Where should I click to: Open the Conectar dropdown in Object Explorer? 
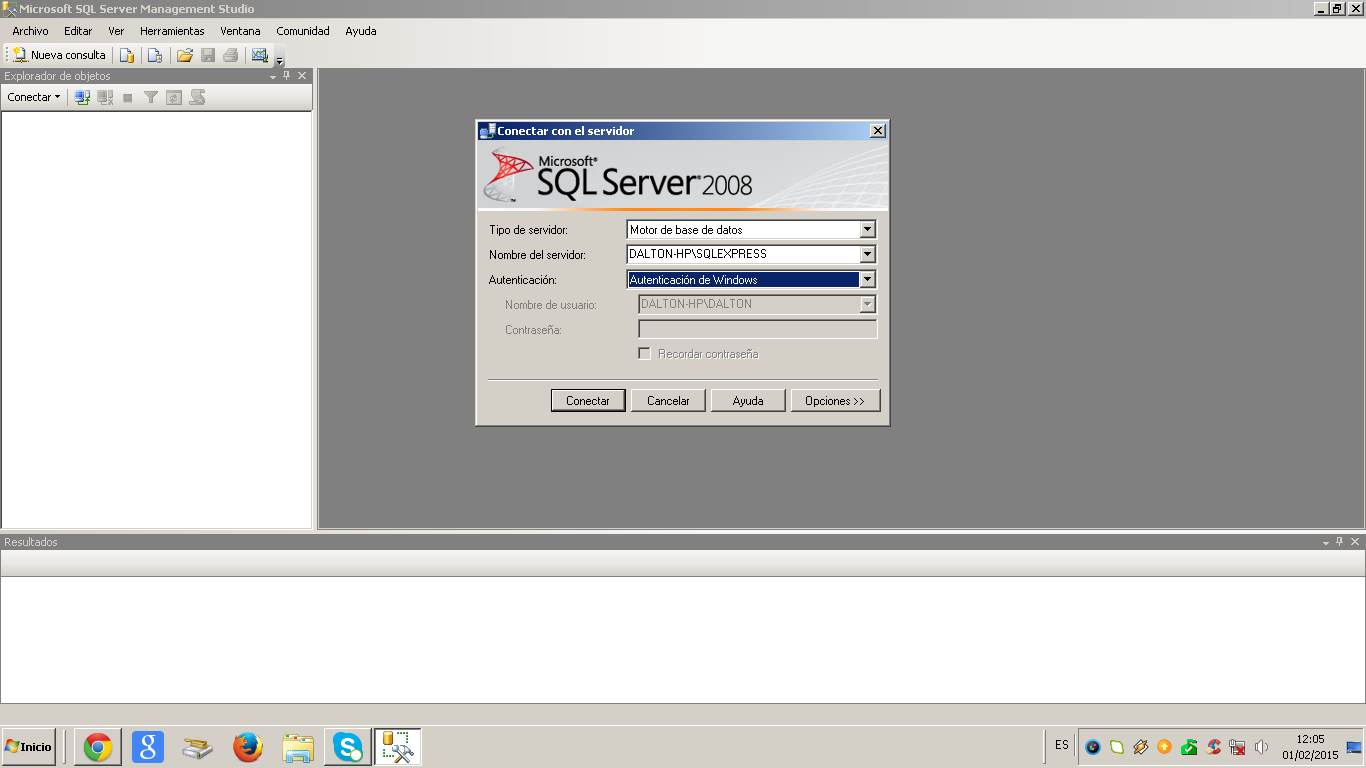click(x=34, y=97)
